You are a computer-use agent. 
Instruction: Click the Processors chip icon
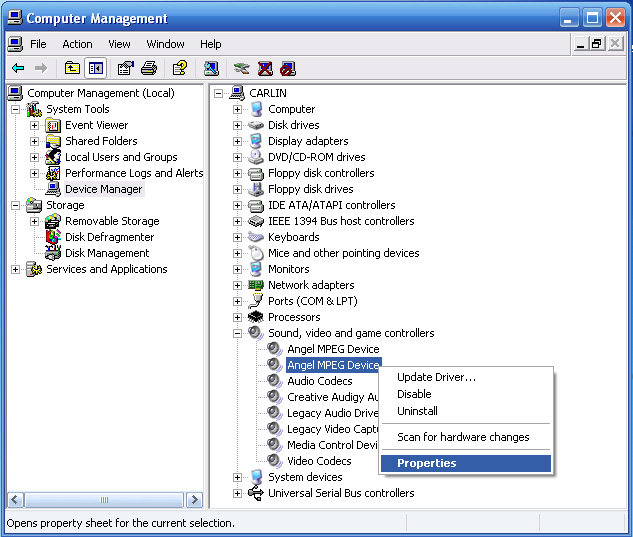[x=256, y=317]
